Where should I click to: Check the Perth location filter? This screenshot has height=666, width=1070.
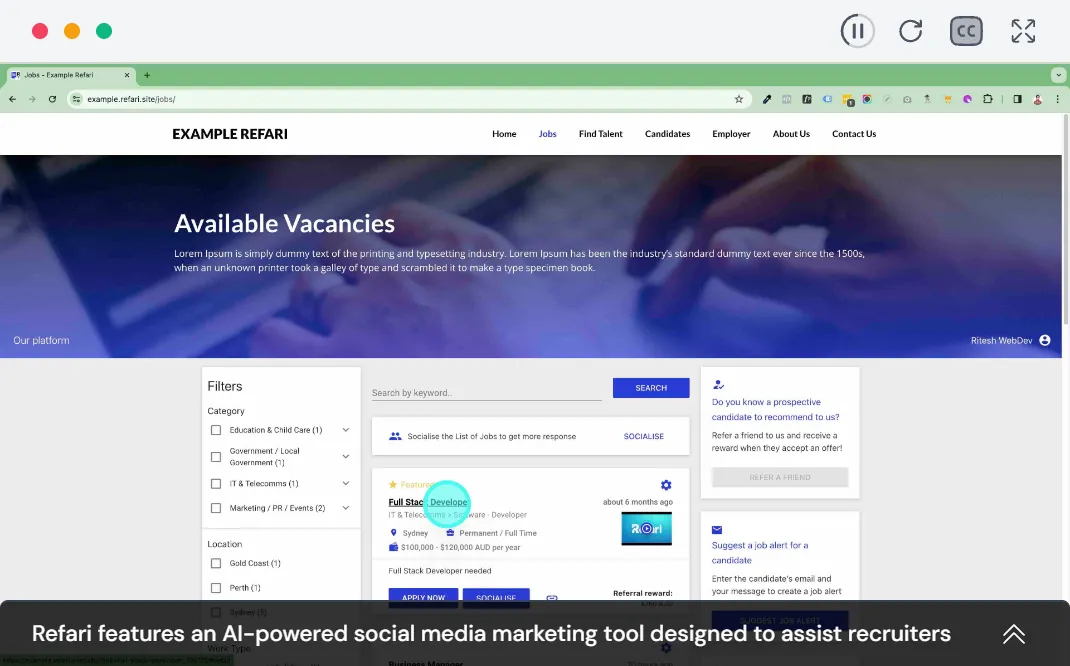216,588
